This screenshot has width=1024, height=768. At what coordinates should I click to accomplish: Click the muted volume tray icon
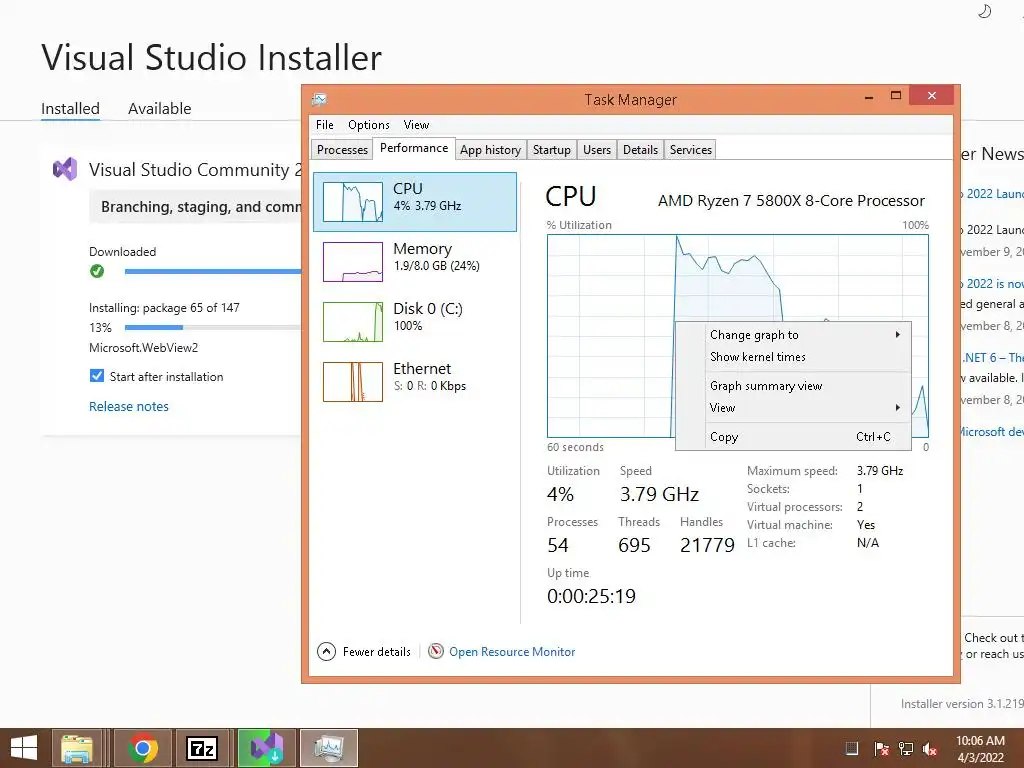click(930, 748)
